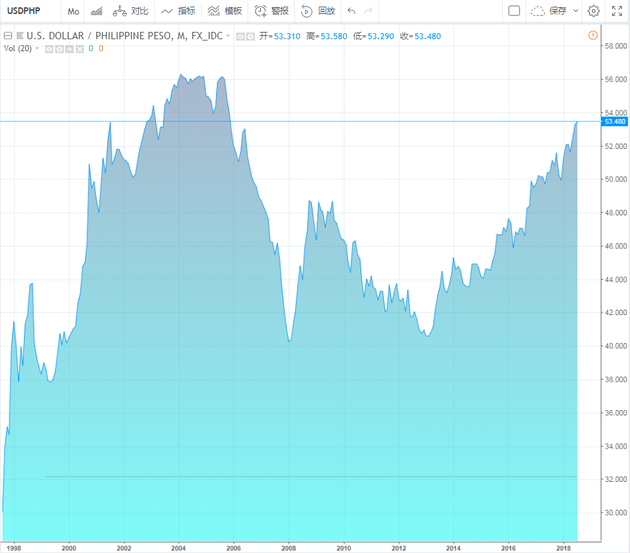Viewport: 630px width, 553px height.
Task: Start bar Replay (回放) mode
Action: coord(318,11)
